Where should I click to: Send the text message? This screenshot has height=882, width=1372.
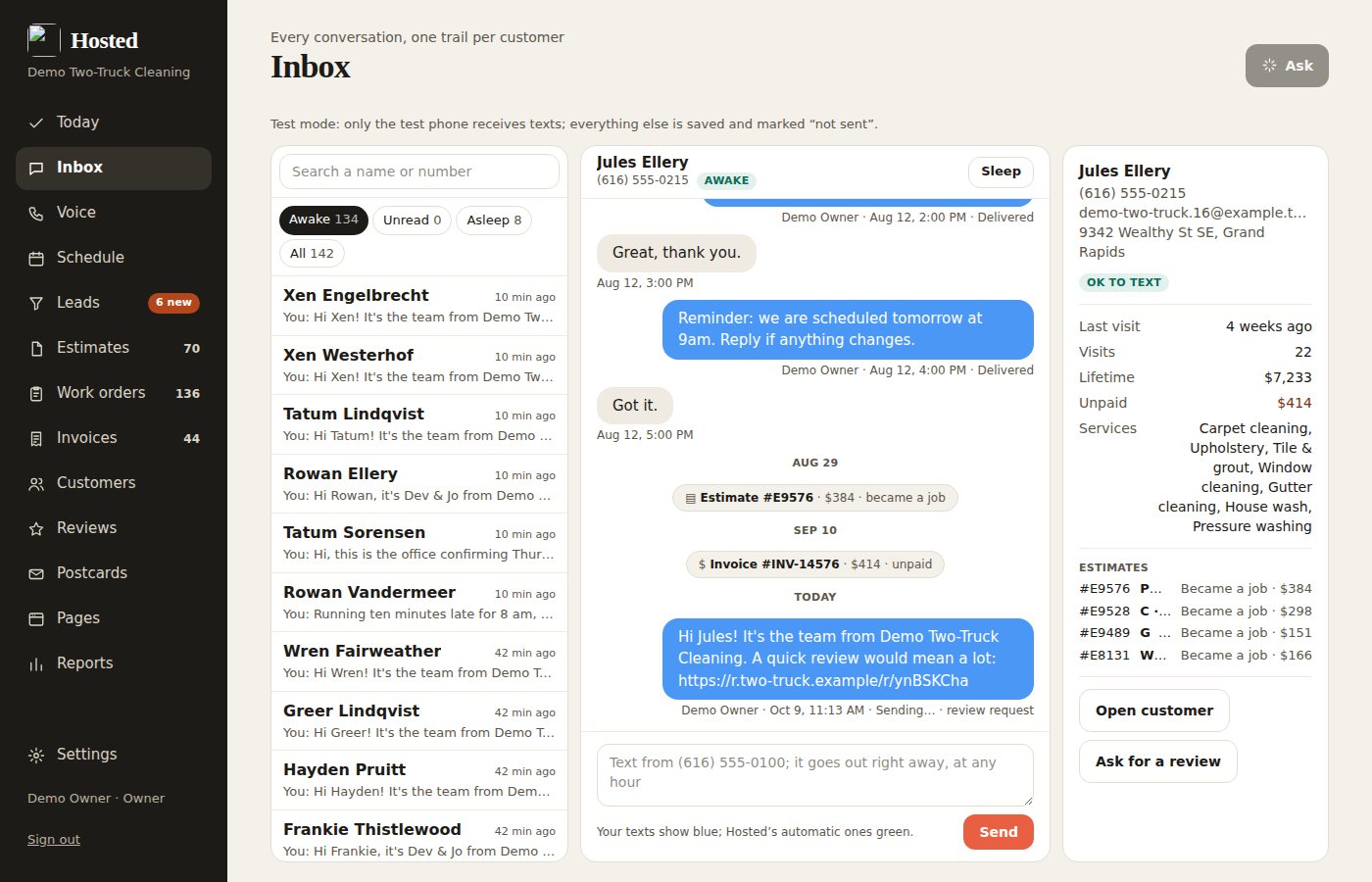pos(998,832)
